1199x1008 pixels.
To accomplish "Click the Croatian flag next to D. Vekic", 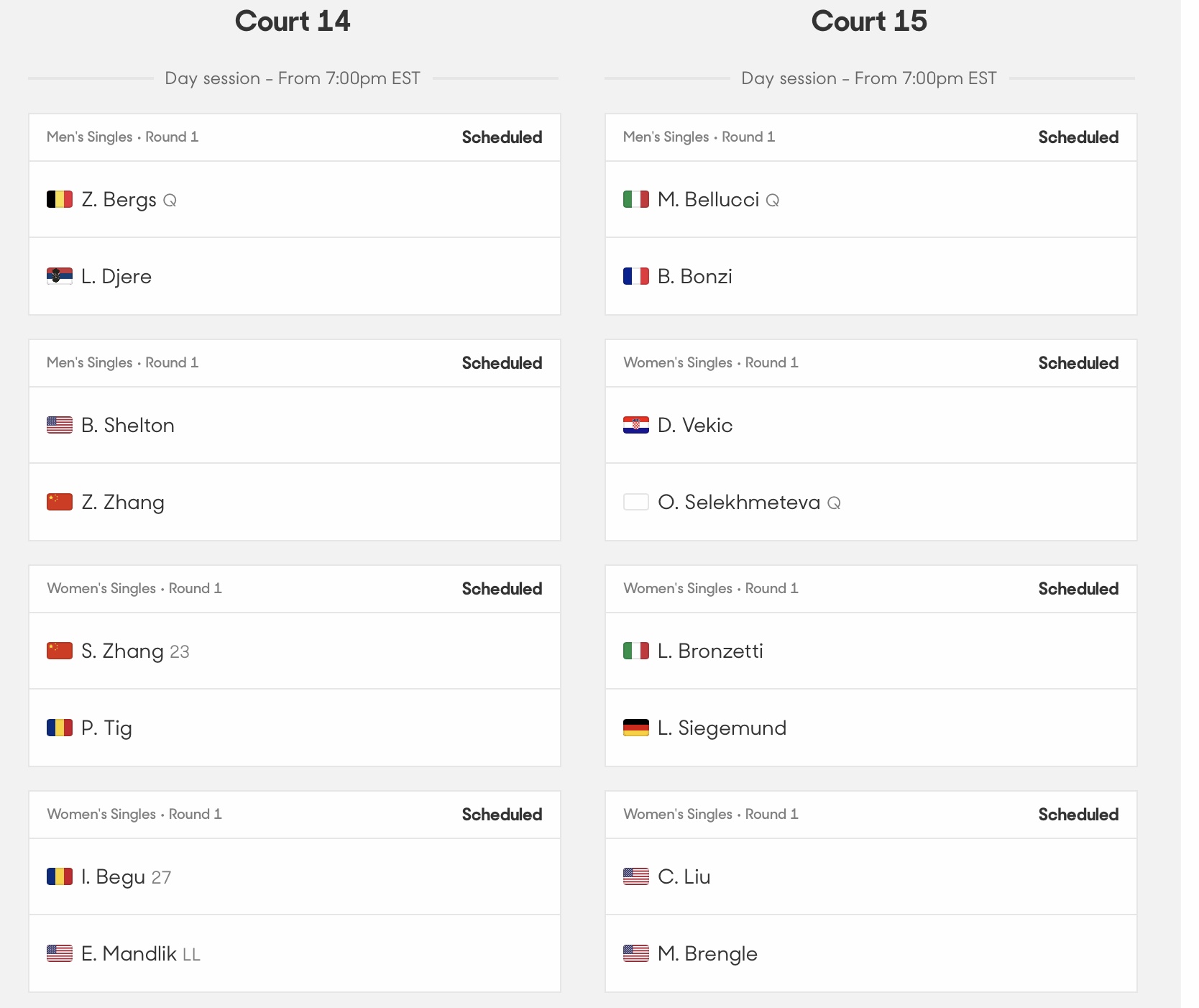I will [636, 425].
